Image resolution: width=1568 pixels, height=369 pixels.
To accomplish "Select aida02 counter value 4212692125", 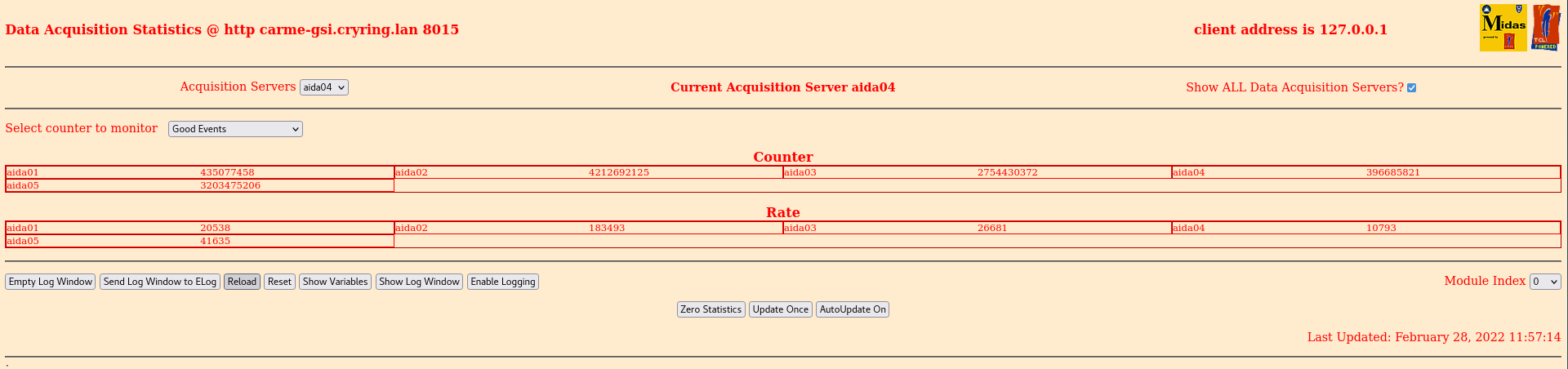I will (619, 172).
